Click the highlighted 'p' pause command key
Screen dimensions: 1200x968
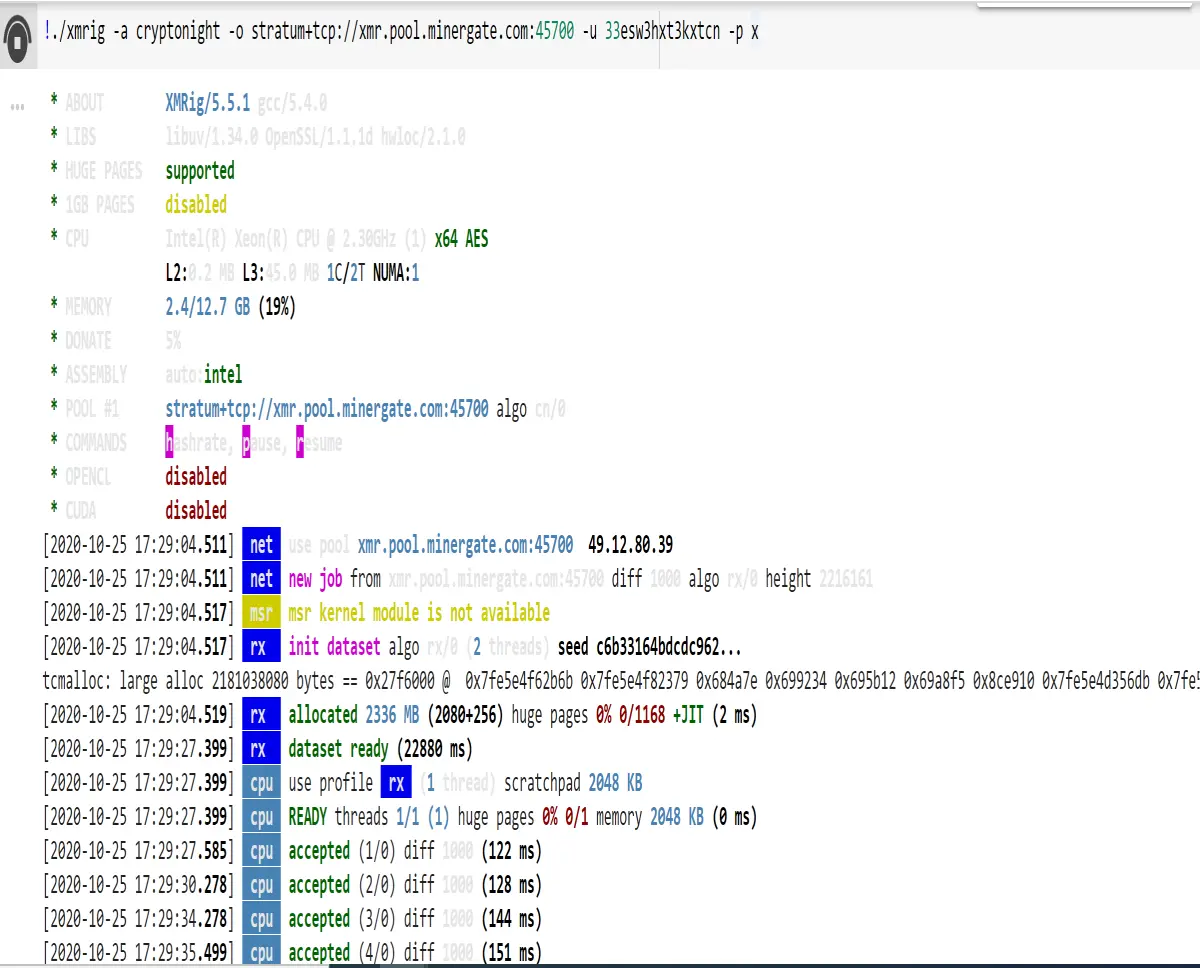click(247, 442)
